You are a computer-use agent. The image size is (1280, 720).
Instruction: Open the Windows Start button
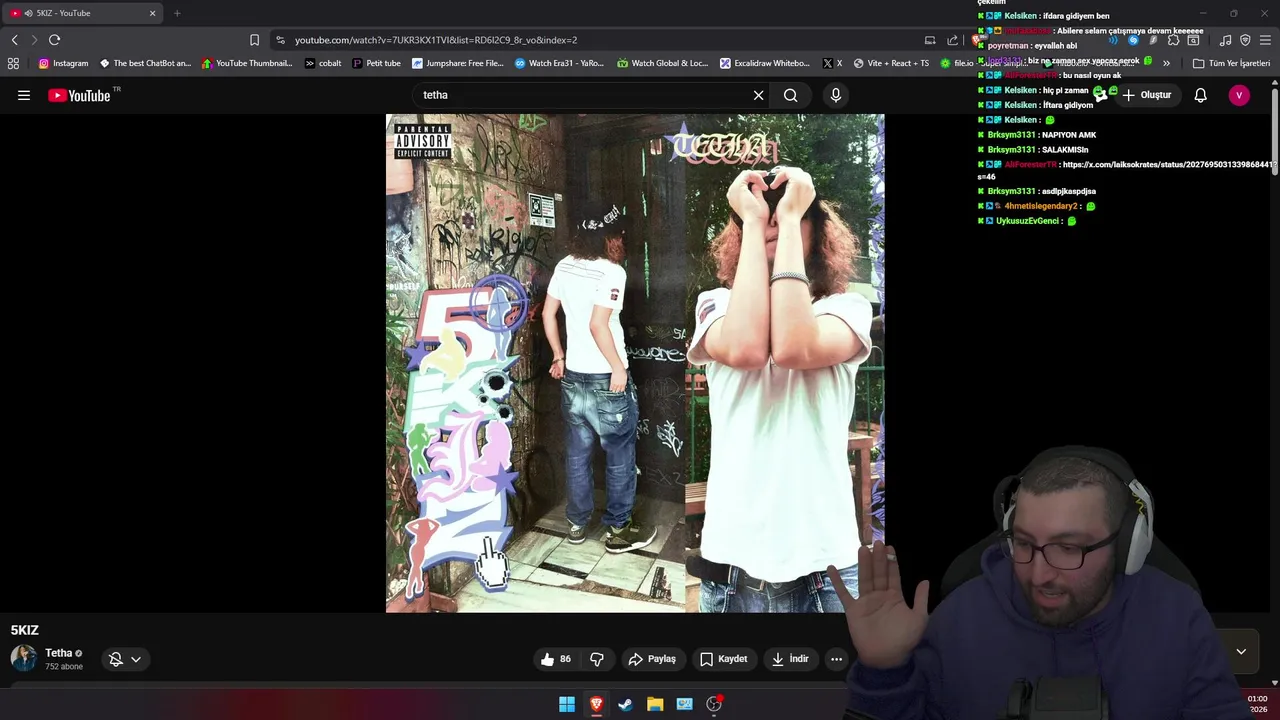pos(567,704)
